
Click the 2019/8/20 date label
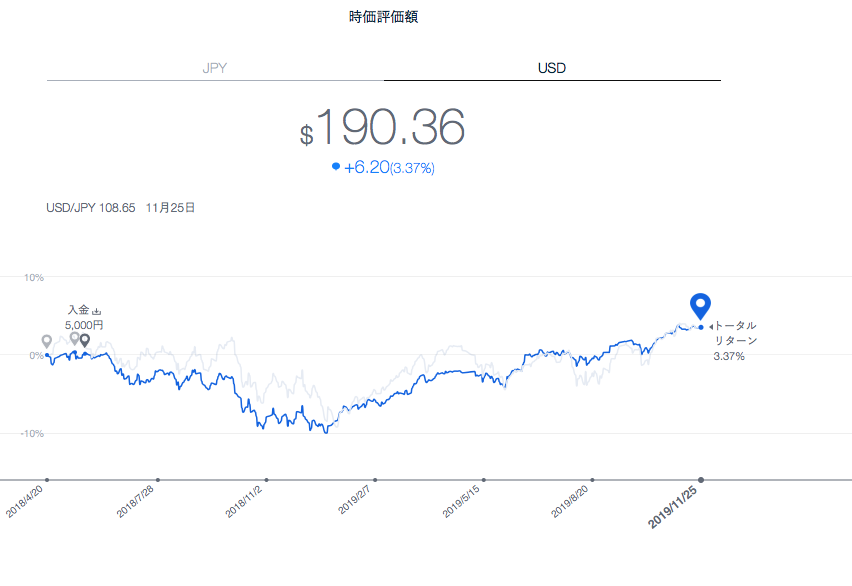[x=570, y=501]
